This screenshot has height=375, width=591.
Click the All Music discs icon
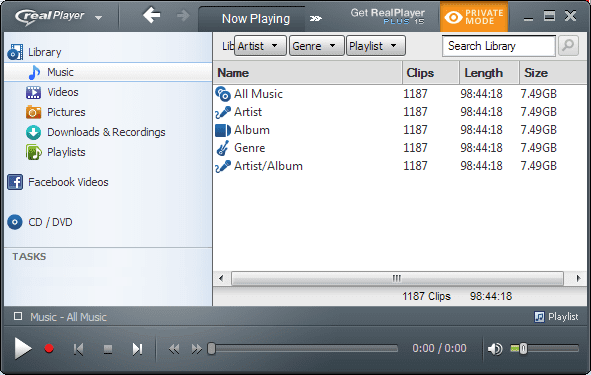[223, 94]
